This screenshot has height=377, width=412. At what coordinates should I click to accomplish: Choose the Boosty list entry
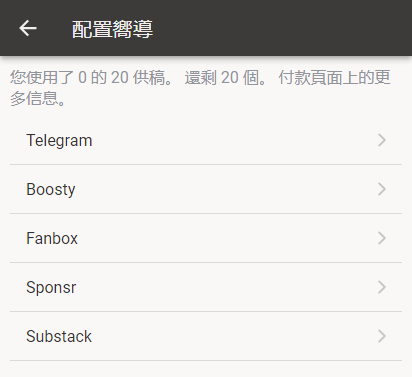pos(206,189)
